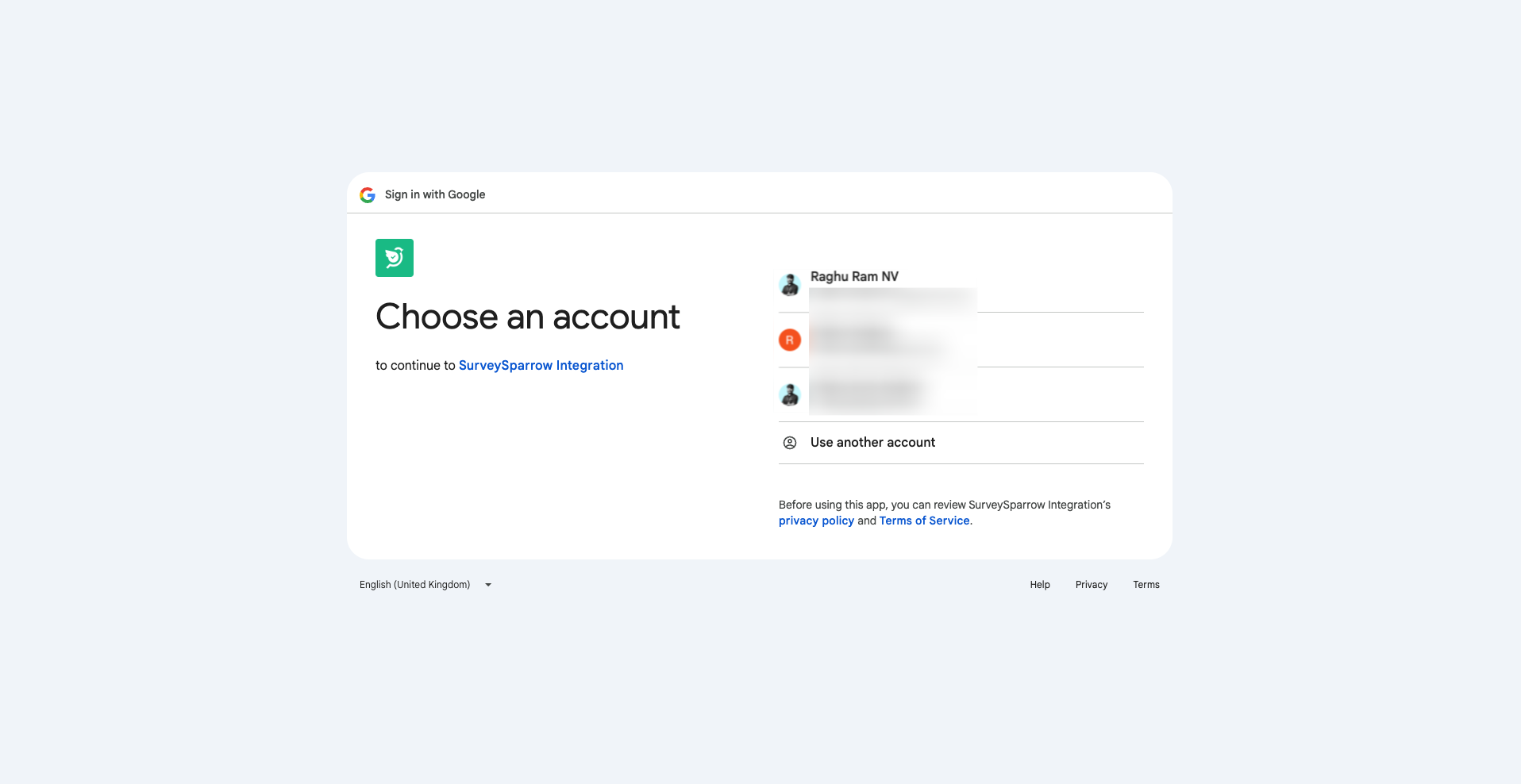This screenshot has height=784, width=1521.
Task: Open the English (United Kingdom) language selector
Action: point(415,585)
